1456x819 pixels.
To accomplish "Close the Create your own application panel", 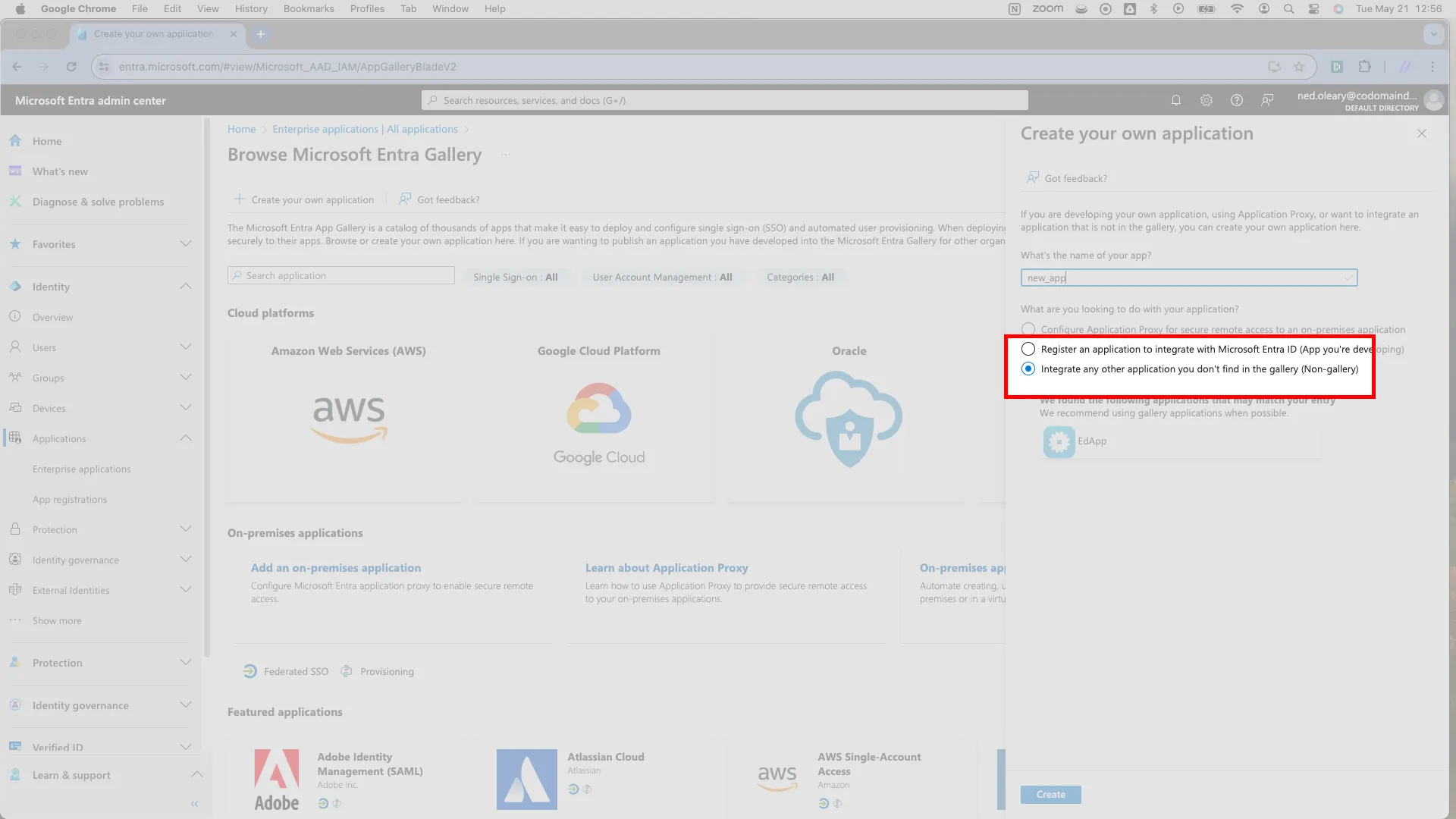I will (1422, 133).
